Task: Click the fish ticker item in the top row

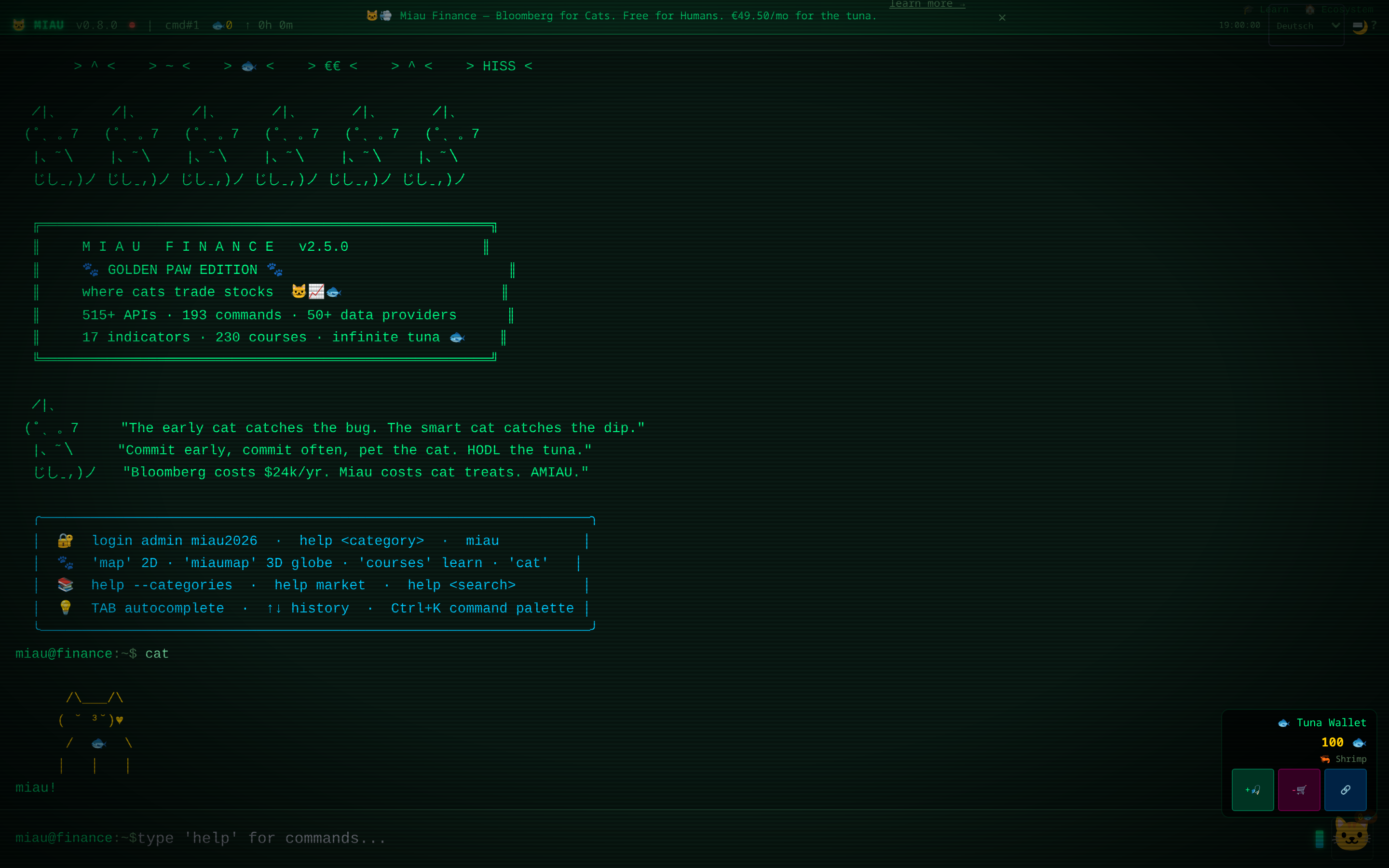Action: point(249,67)
